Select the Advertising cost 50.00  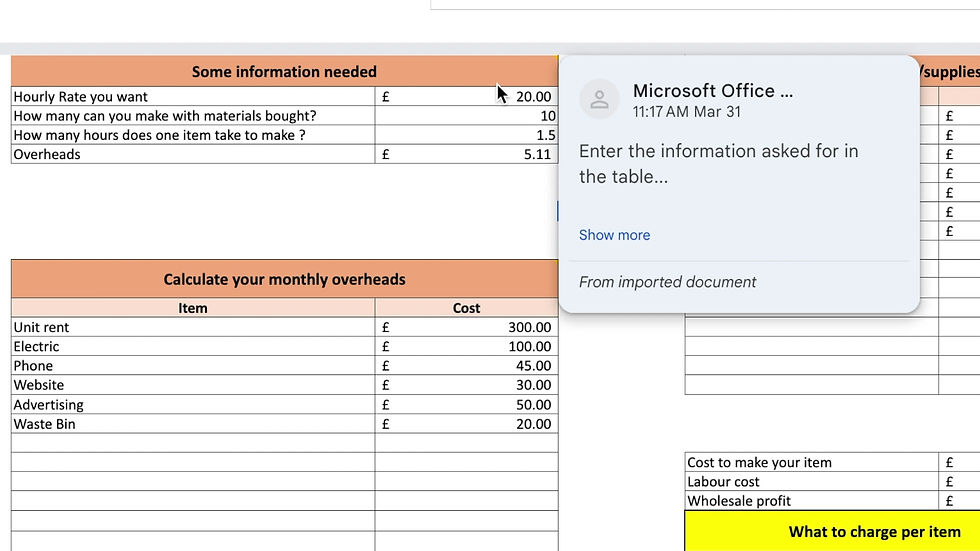tap(466, 404)
